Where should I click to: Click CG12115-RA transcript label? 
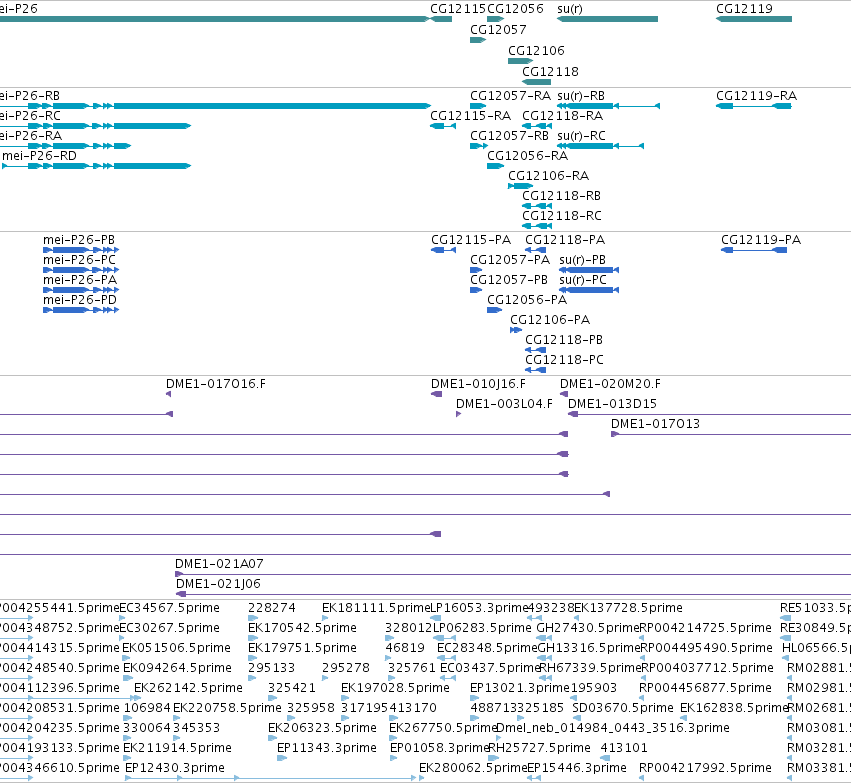point(471,116)
